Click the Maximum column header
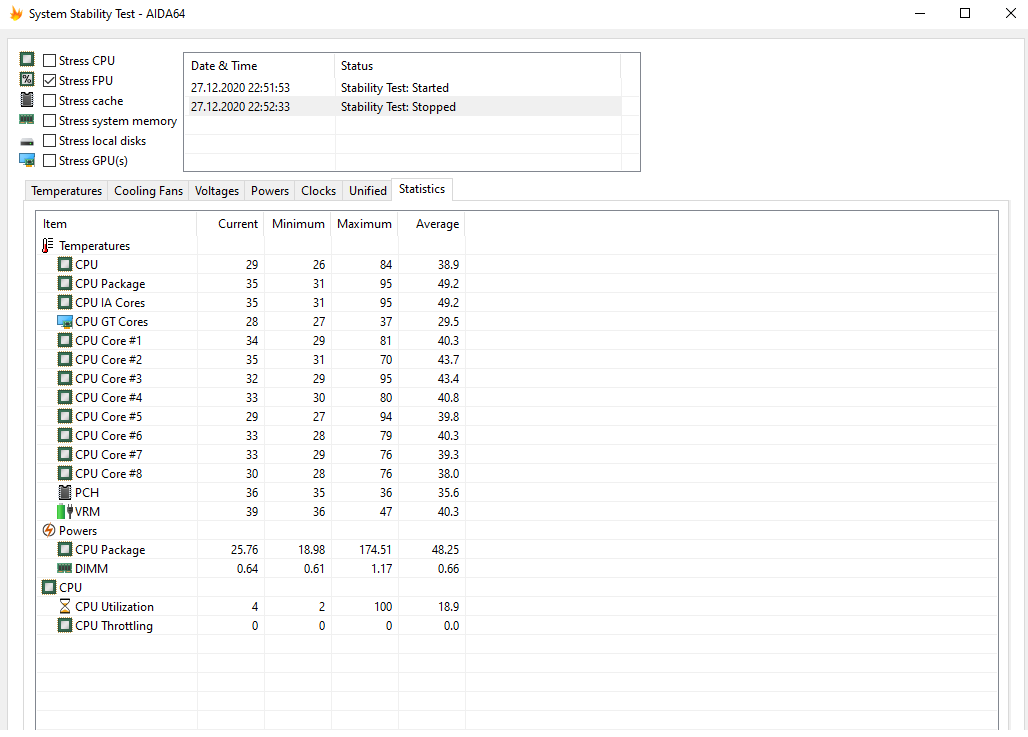The width and height of the screenshot is (1028, 737). click(365, 224)
